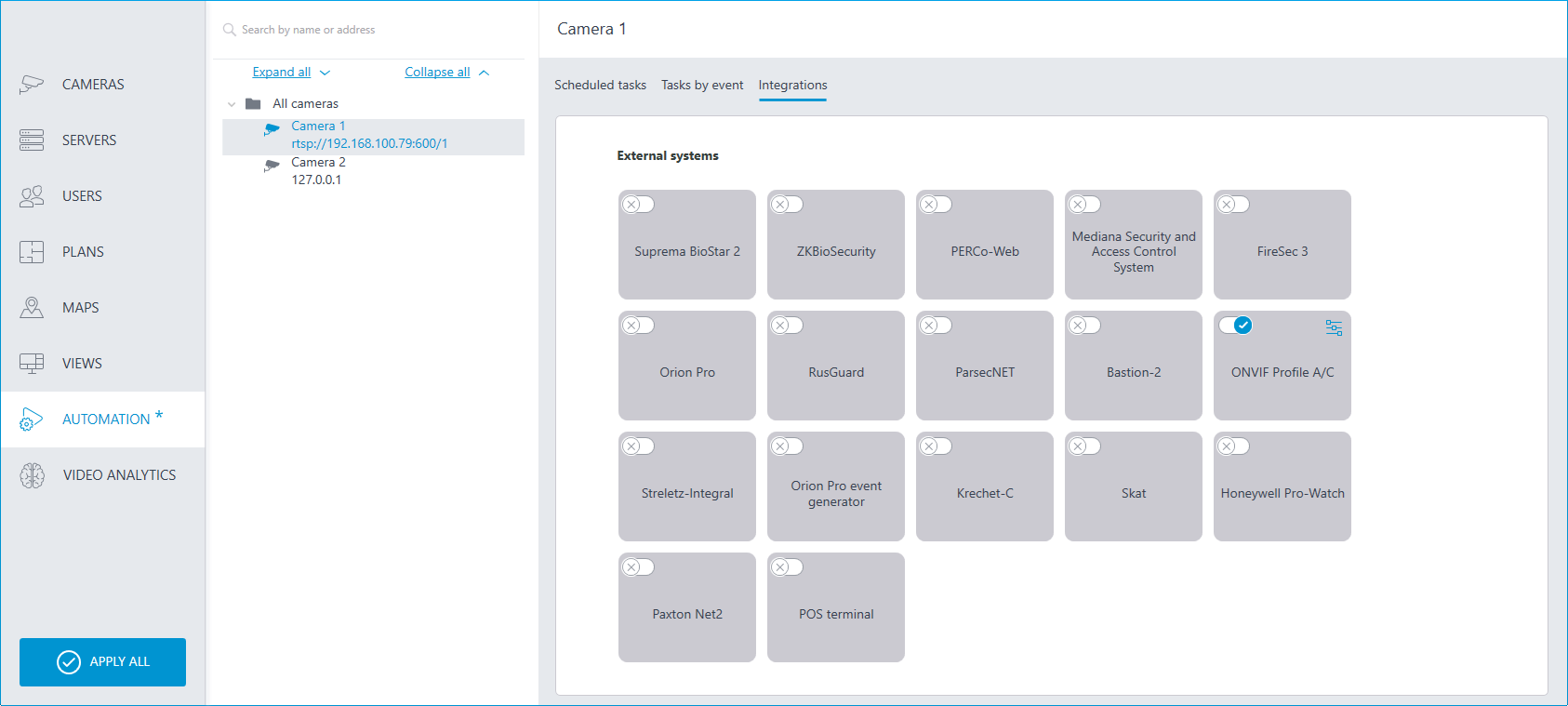Open the Plans section icon
The height and width of the screenshot is (706, 1568).
tap(32, 252)
